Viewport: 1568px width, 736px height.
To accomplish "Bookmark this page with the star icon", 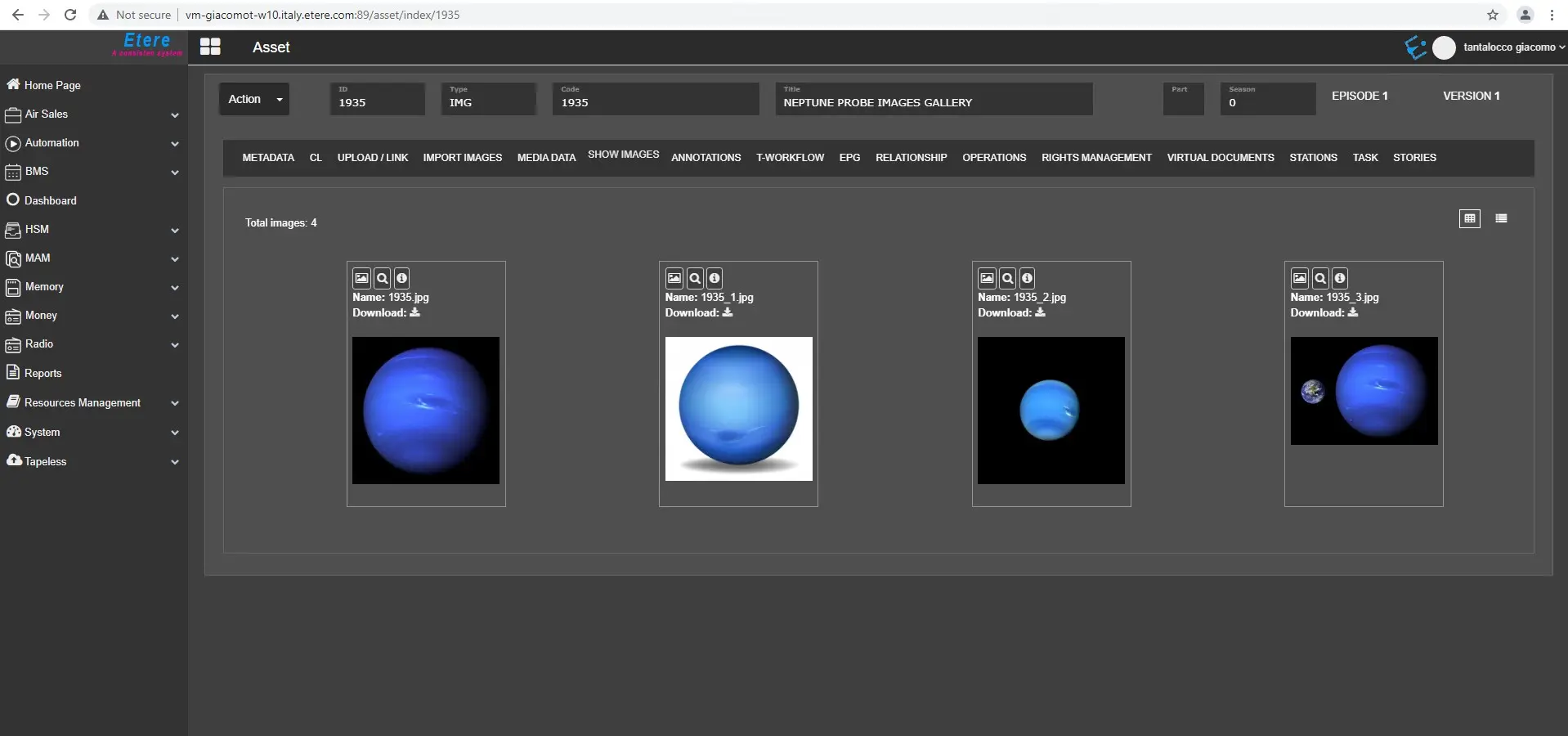I will (1492, 15).
